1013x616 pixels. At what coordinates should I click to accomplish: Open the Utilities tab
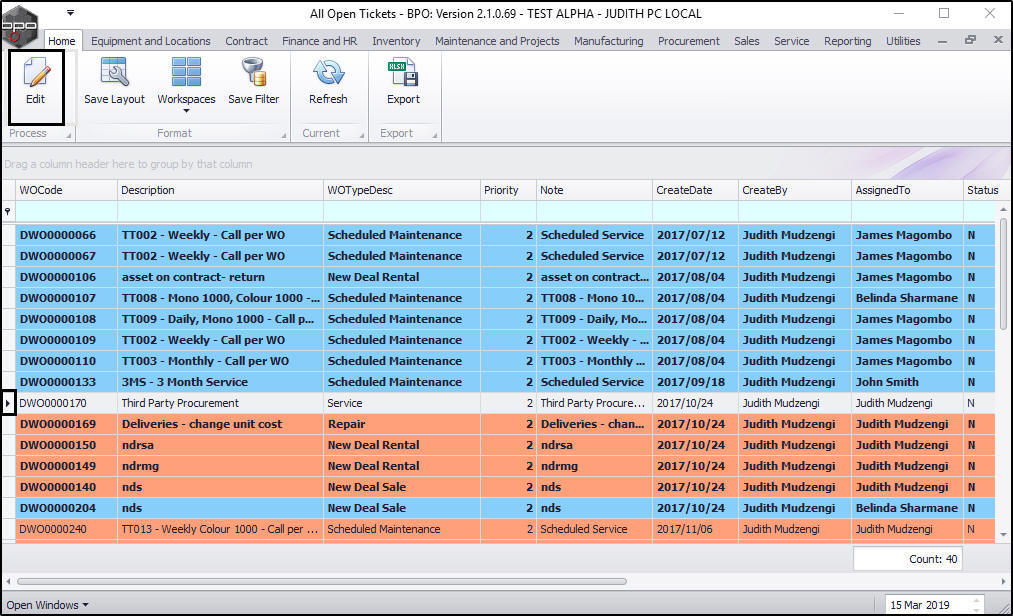coord(903,41)
